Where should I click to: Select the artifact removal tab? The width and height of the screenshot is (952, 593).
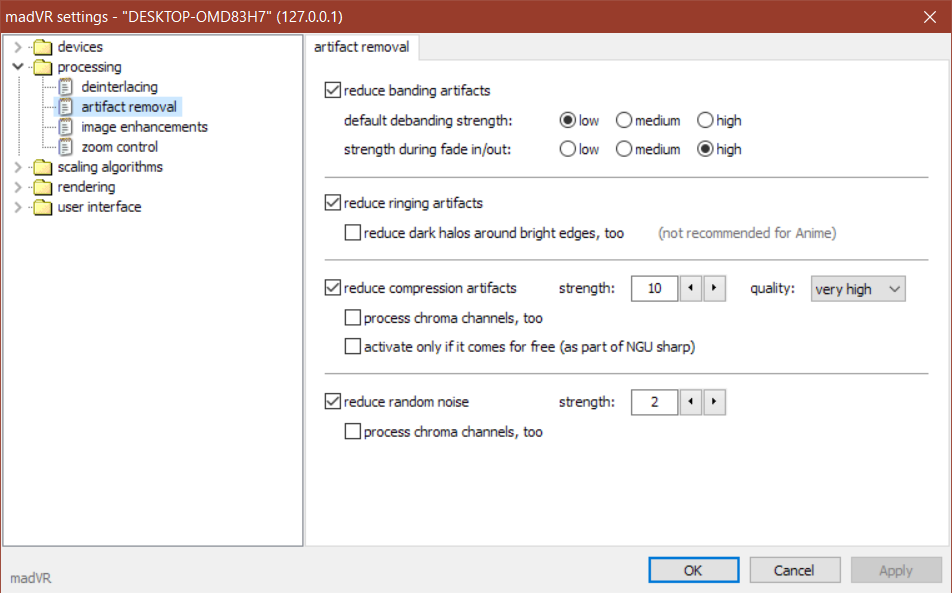(362, 47)
